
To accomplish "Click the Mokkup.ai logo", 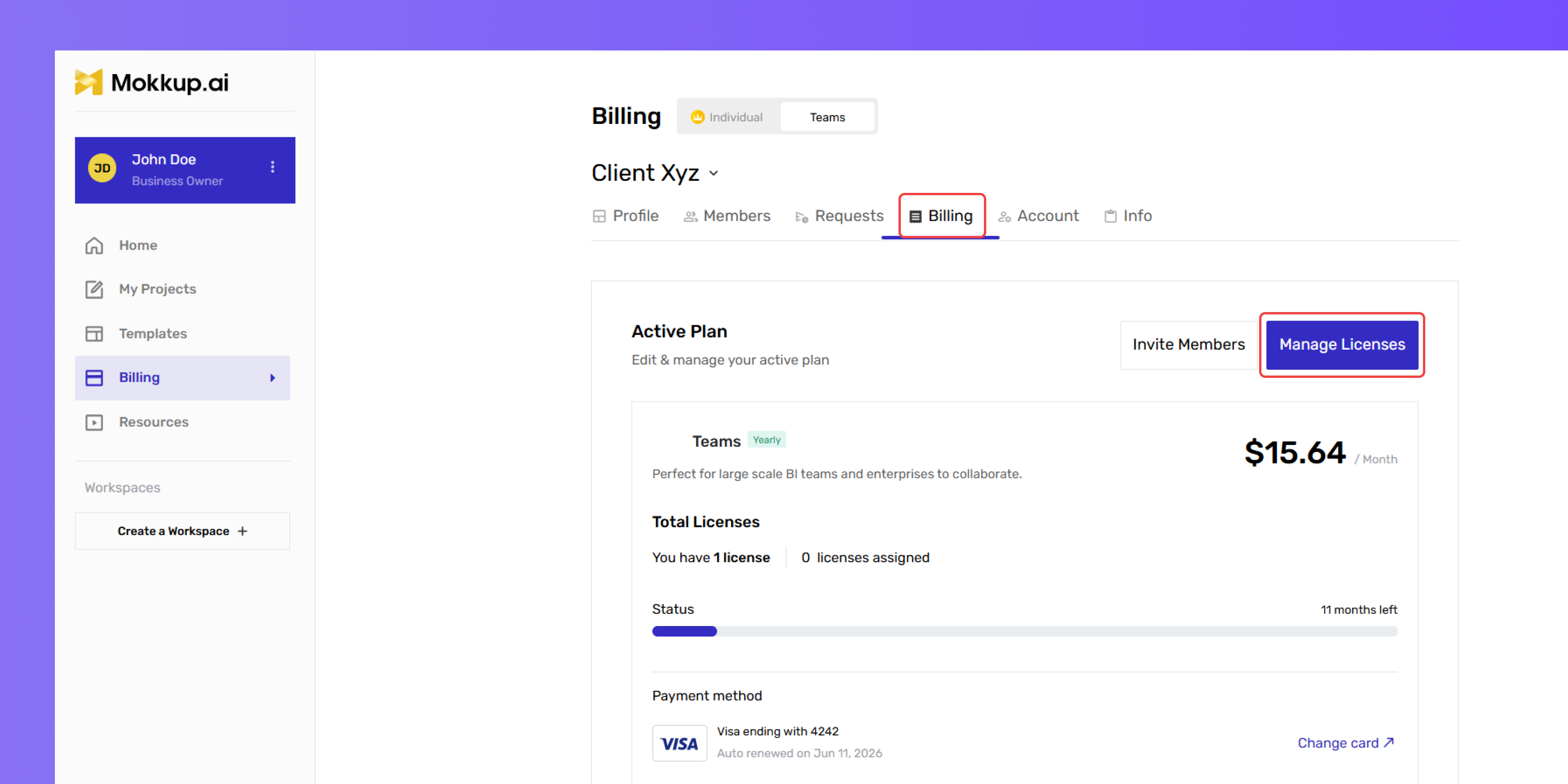I will 152,82.
